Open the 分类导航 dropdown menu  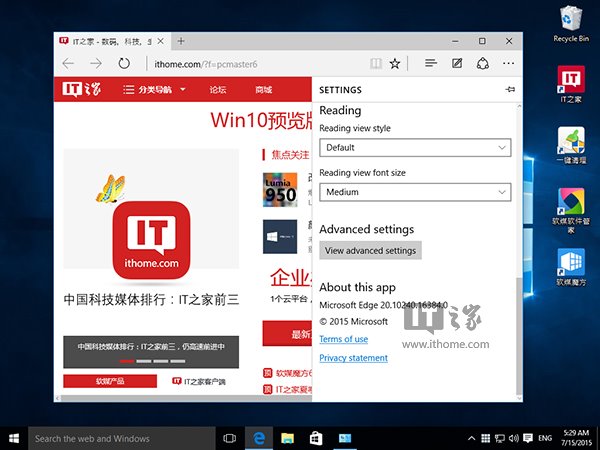[x=154, y=90]
